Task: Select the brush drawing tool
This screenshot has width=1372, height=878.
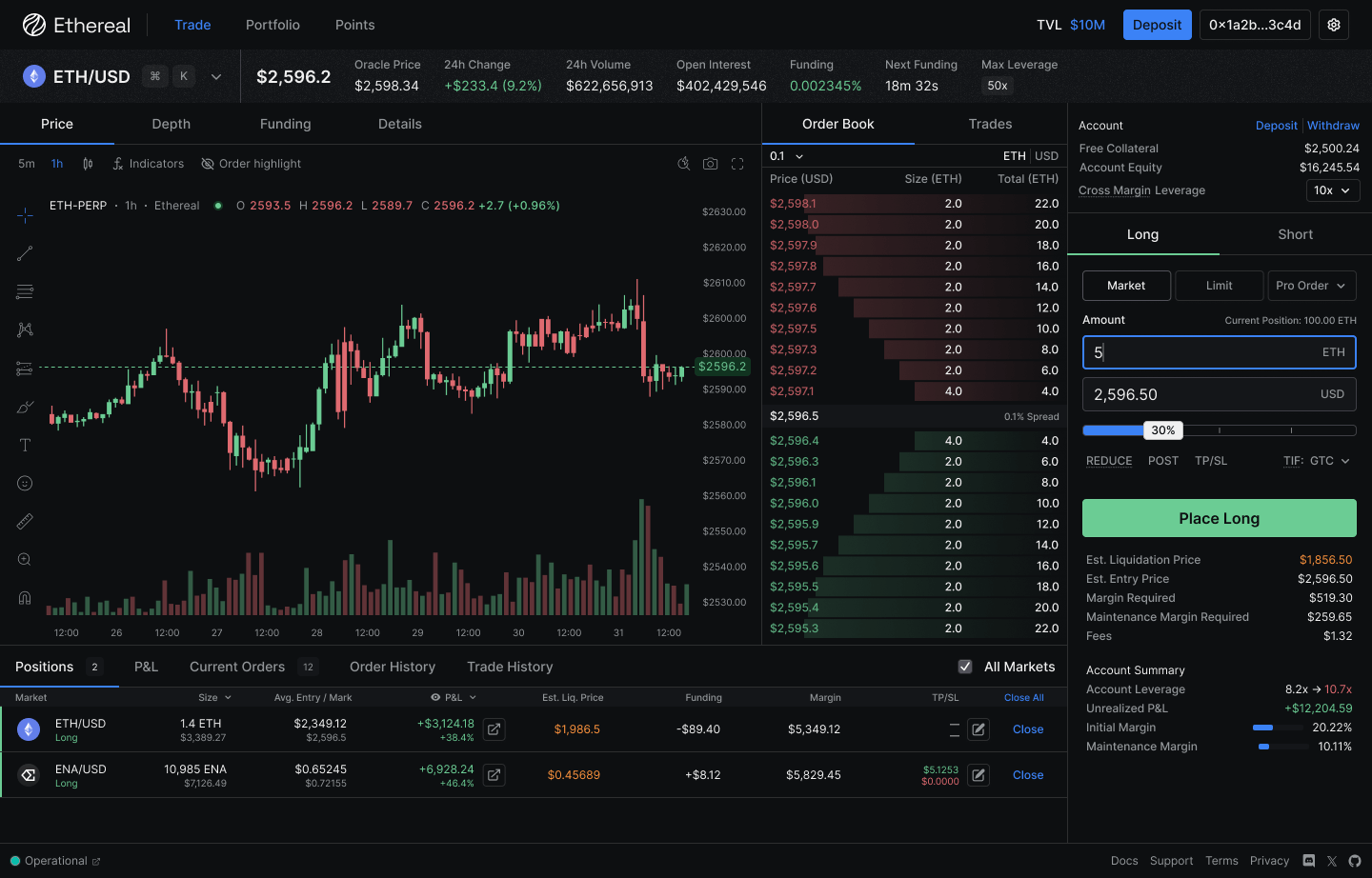Action: 25,407
